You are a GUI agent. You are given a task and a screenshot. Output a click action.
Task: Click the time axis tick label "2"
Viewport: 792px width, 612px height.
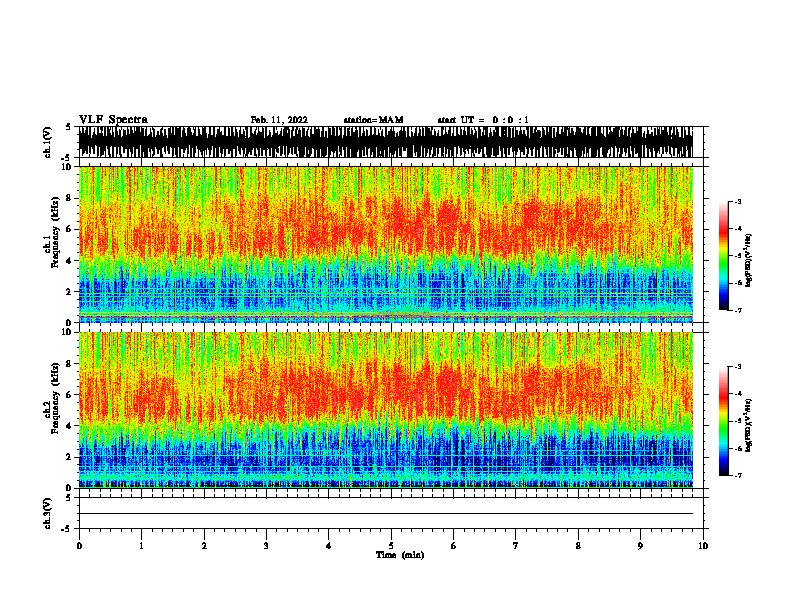click(204, 546)
